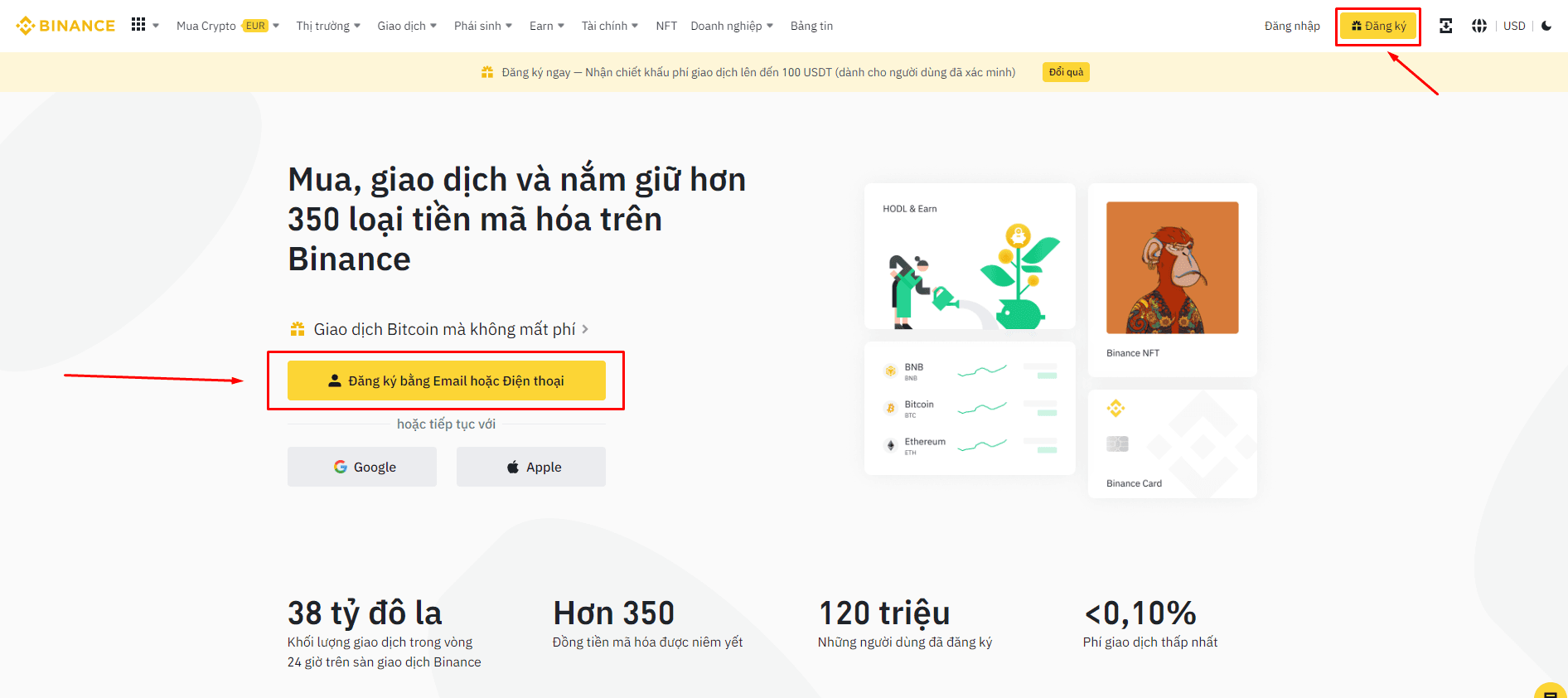This screenshot has width=1568, height=698.
Task: Click the Binance logo
Action: pos(65,26)
